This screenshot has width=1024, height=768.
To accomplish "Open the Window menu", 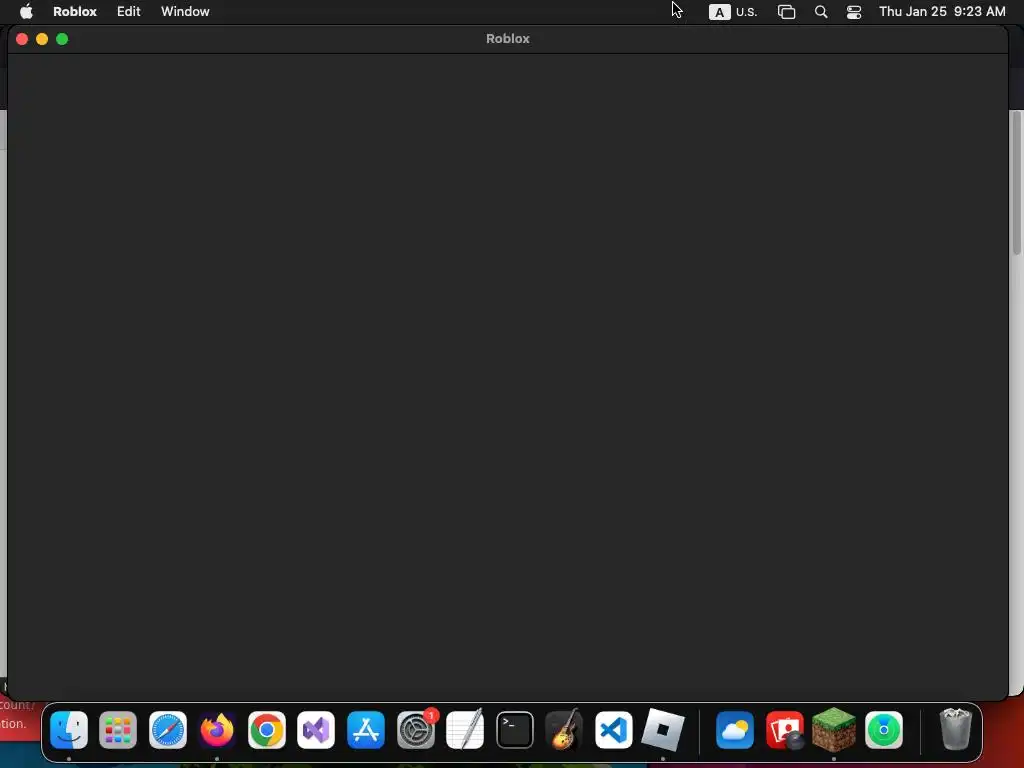I will point(185,12).
